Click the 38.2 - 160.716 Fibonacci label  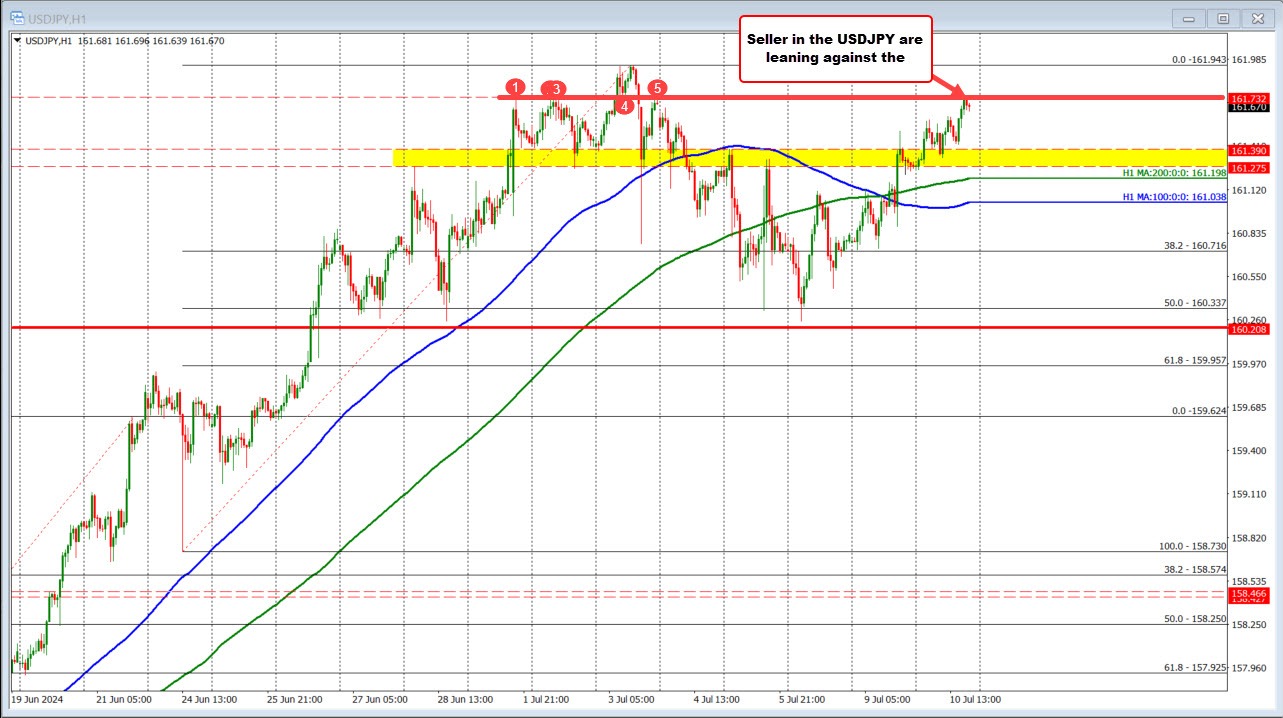click(x=1196, y=245)
